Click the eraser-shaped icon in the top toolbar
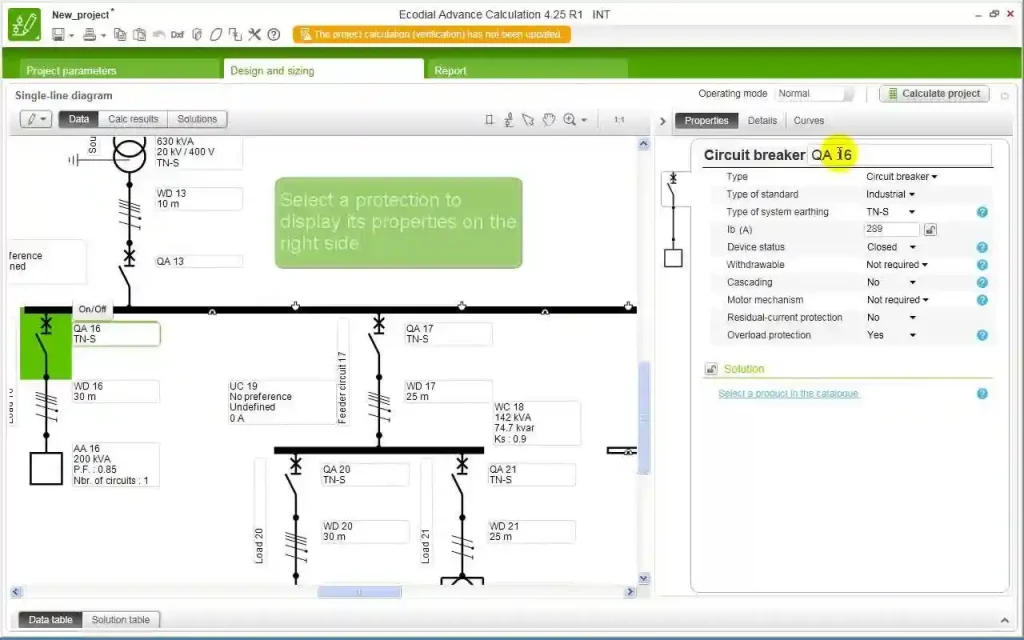The height and width of the screenshot is (640, 1024). tap(216, 35)
